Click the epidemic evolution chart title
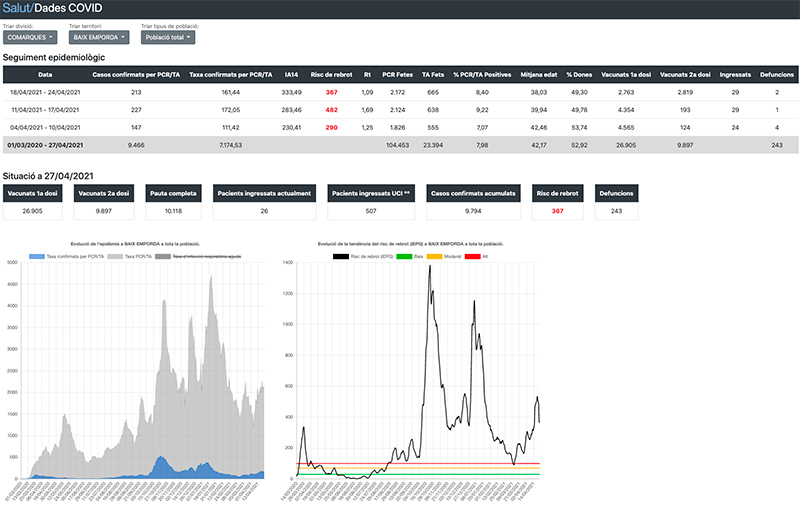 pyautogui.click(x=135, y=244)
